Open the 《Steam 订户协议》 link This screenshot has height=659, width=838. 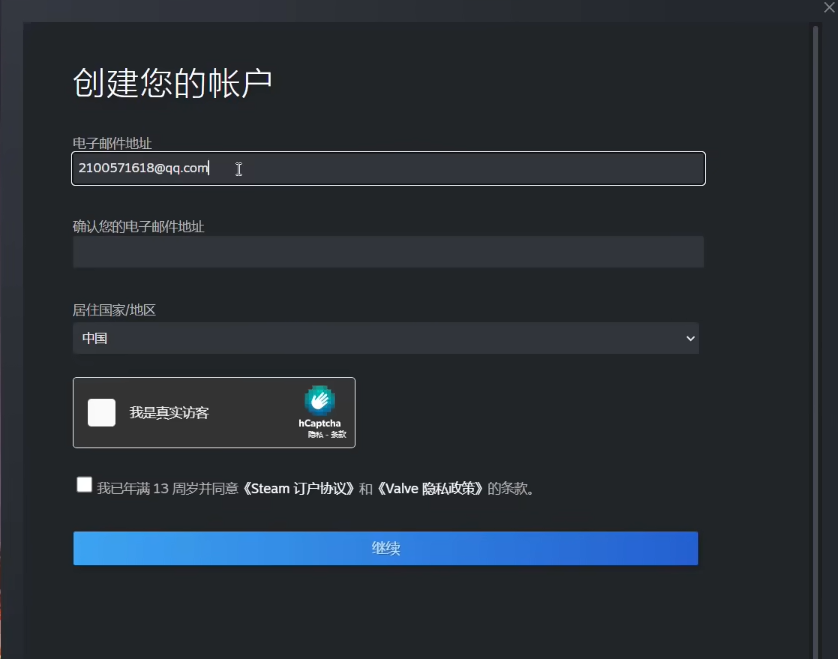299,489
